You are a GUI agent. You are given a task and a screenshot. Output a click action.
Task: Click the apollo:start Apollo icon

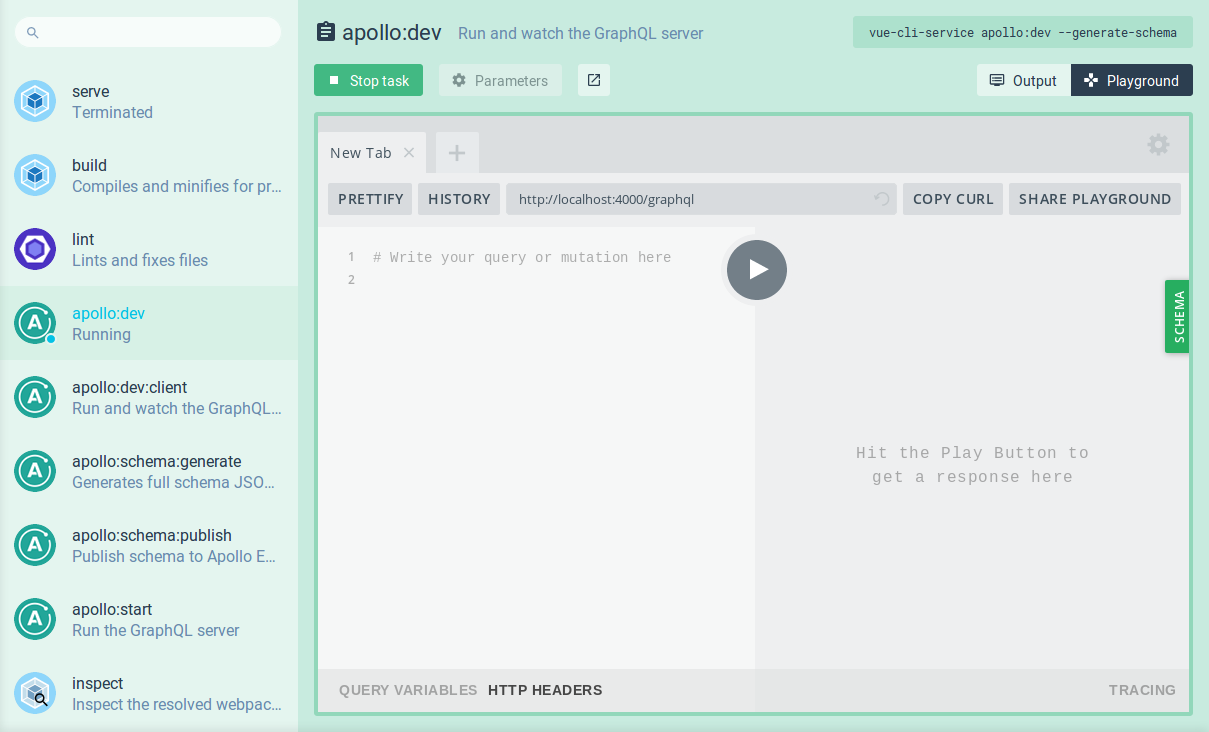coord(35,619)
